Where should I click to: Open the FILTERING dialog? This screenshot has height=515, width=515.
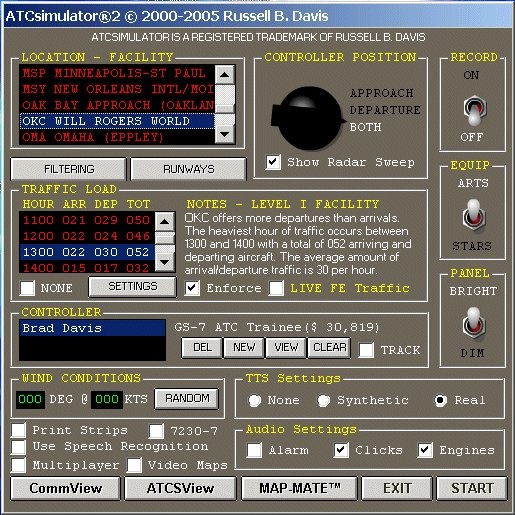69,169
